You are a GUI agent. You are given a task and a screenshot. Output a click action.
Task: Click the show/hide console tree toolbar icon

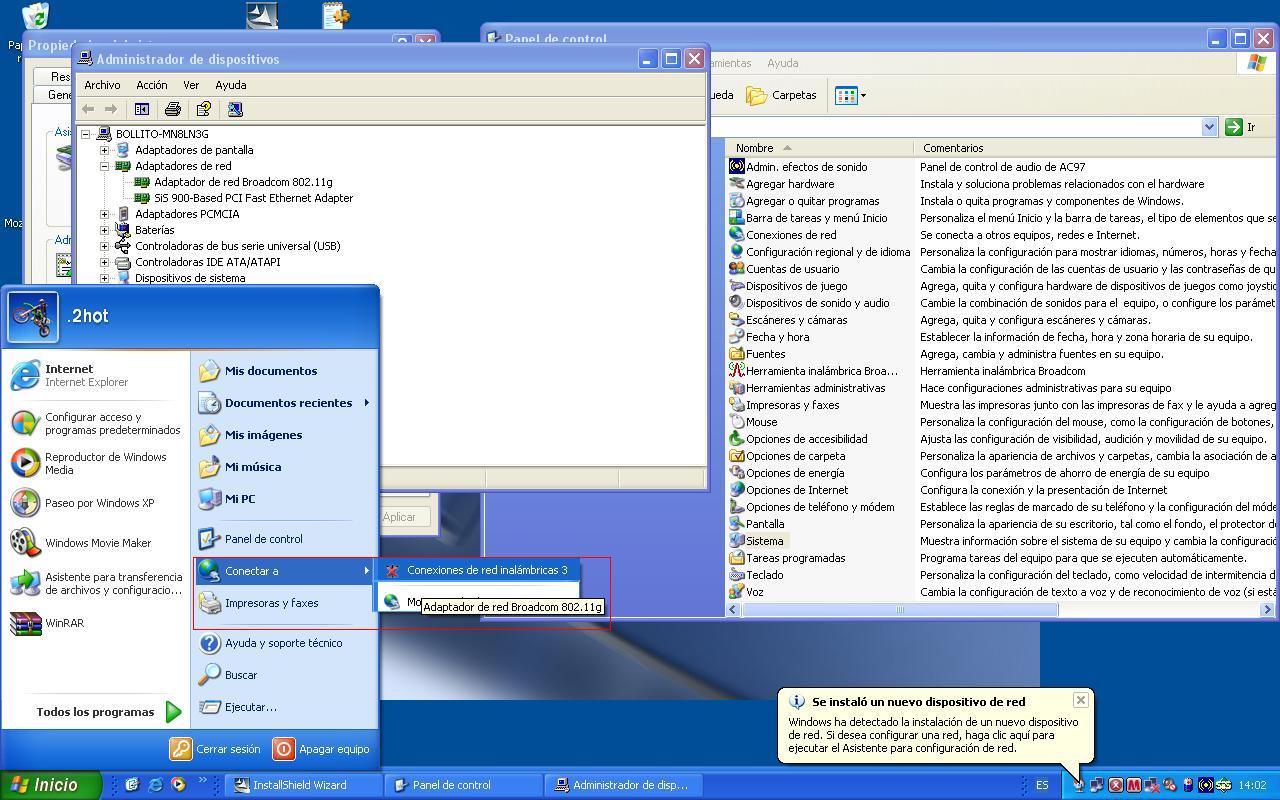[142, 109]
